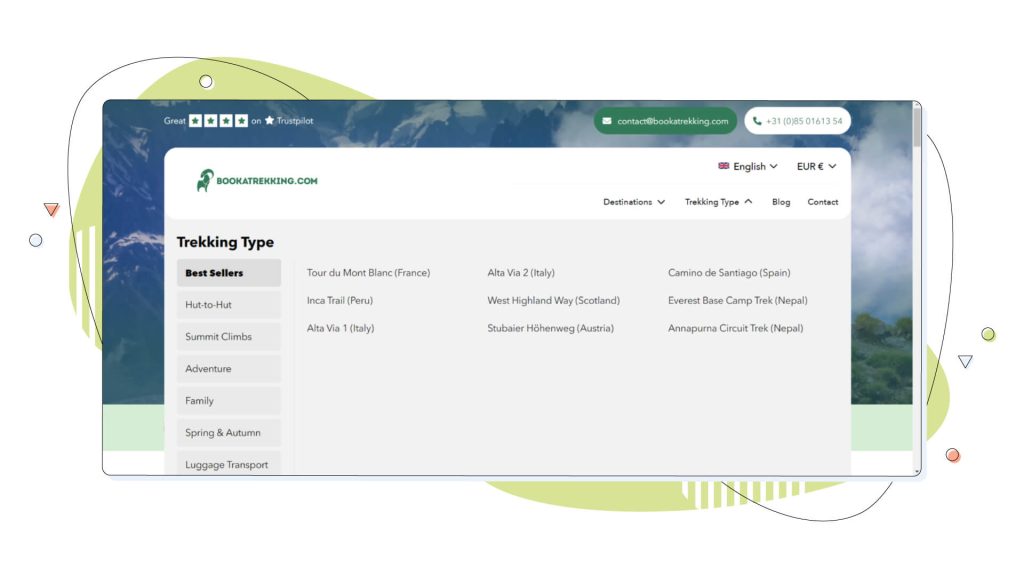This screenshot has width=1024, height=576.
Task: Click the Trustpilot star logo
Action: (x=269, y=120)
